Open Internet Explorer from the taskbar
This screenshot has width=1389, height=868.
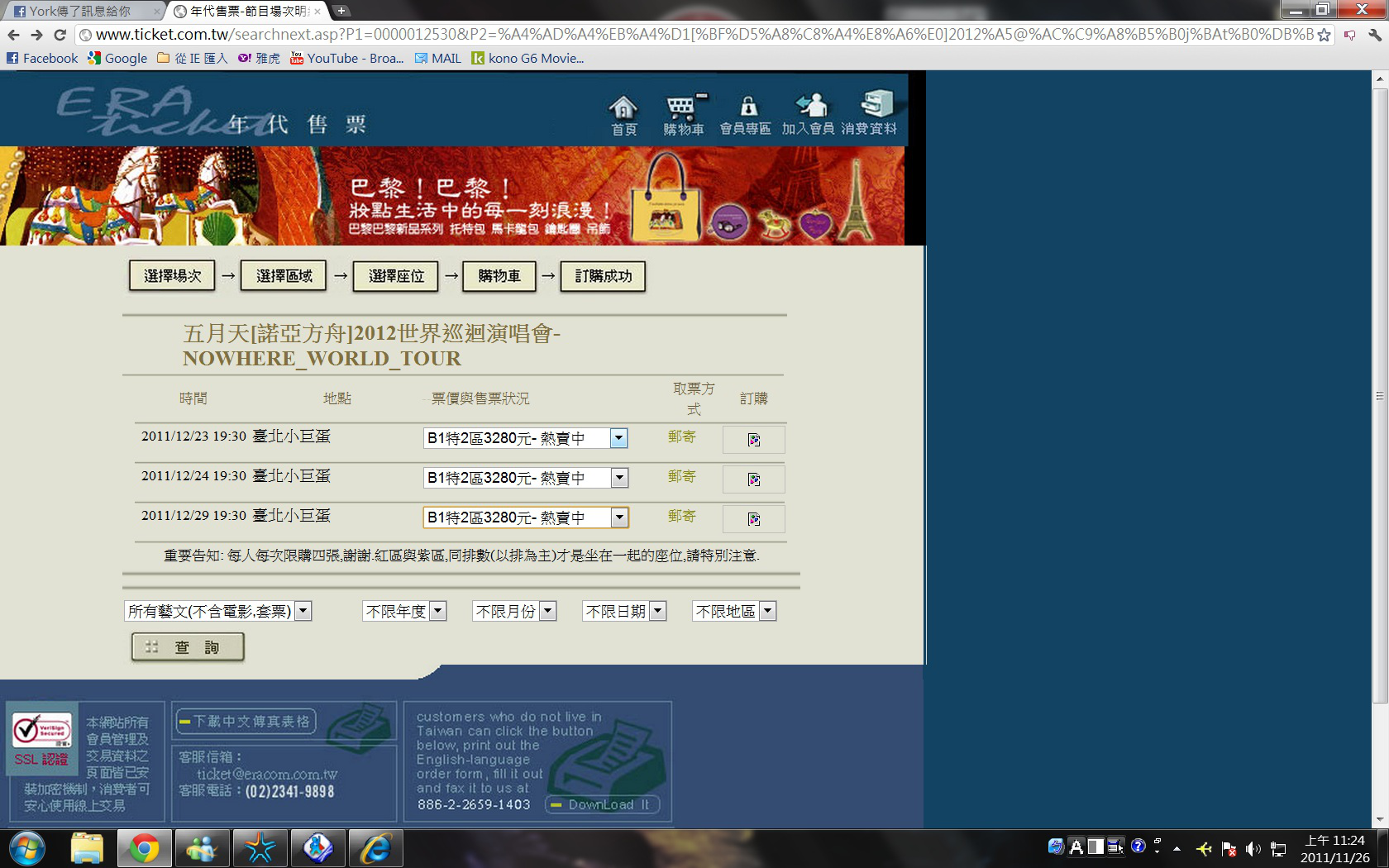[x=375, y=849]
